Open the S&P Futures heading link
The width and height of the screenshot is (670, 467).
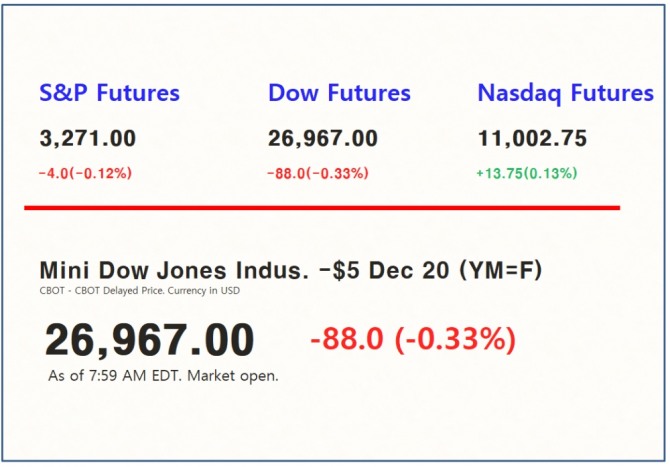coord(109,93)
